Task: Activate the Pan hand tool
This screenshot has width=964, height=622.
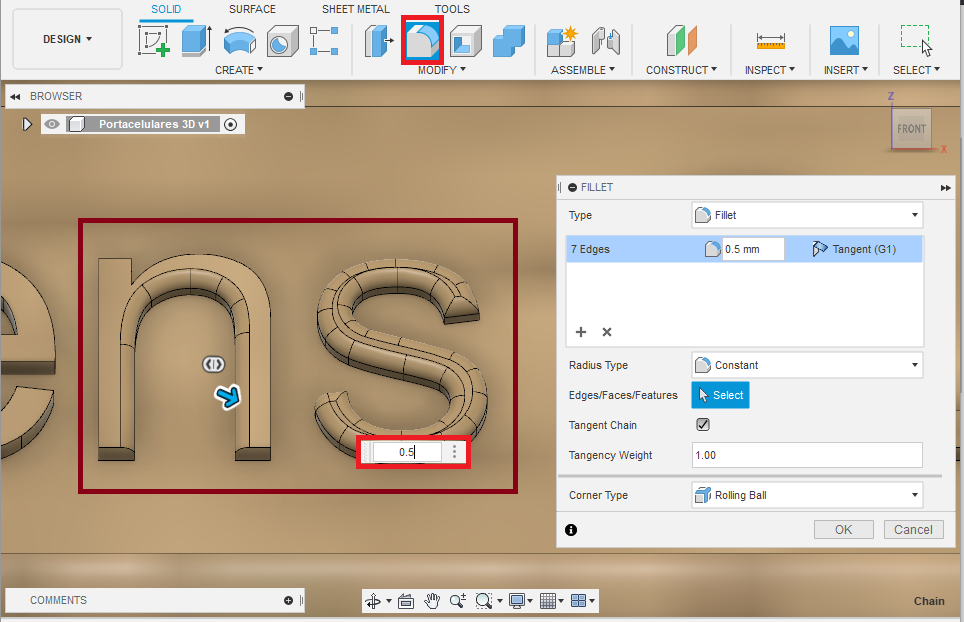Action: pyautogui.click(x=432, y=600)
